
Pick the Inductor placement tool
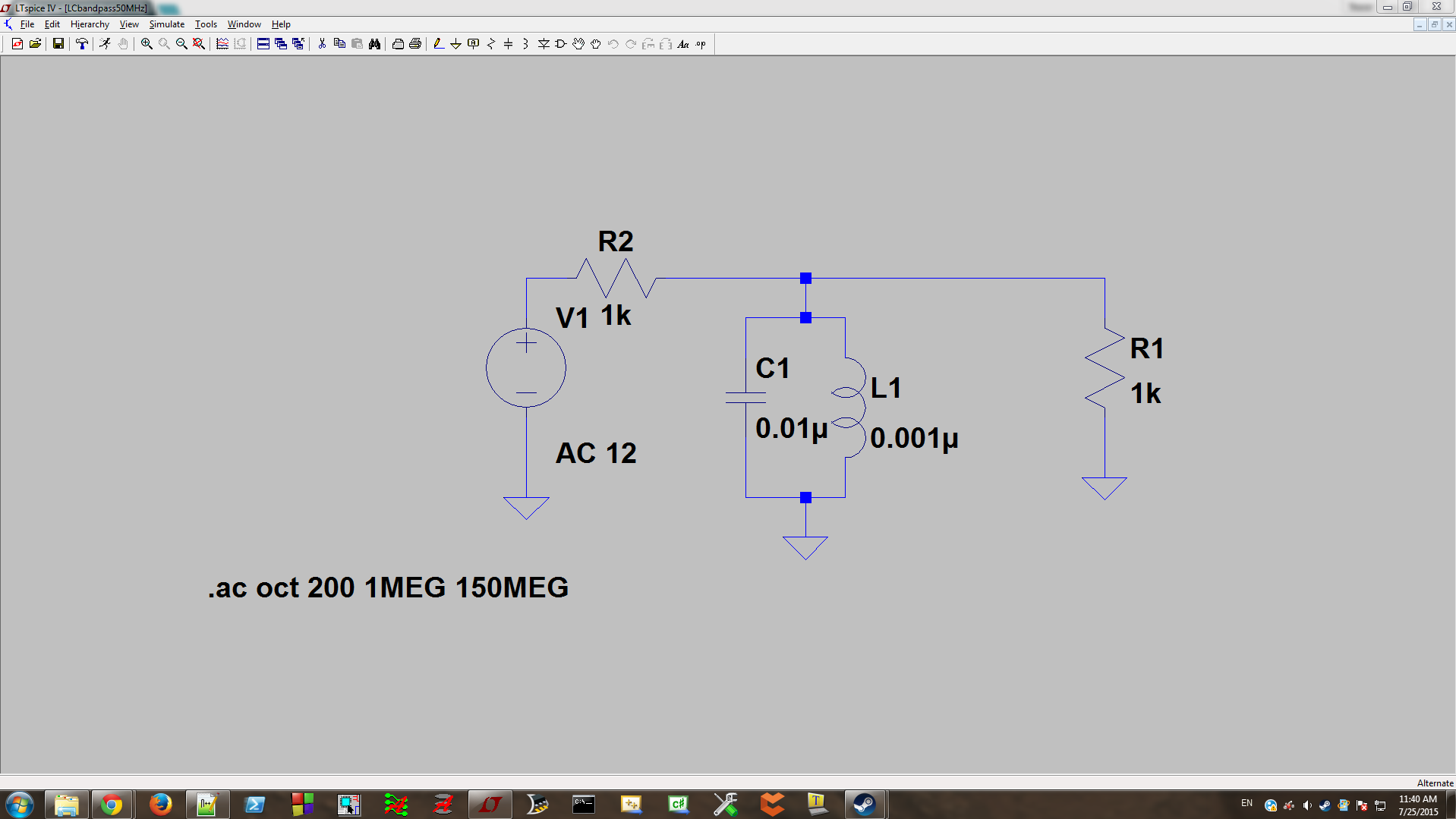coord(524,43)
